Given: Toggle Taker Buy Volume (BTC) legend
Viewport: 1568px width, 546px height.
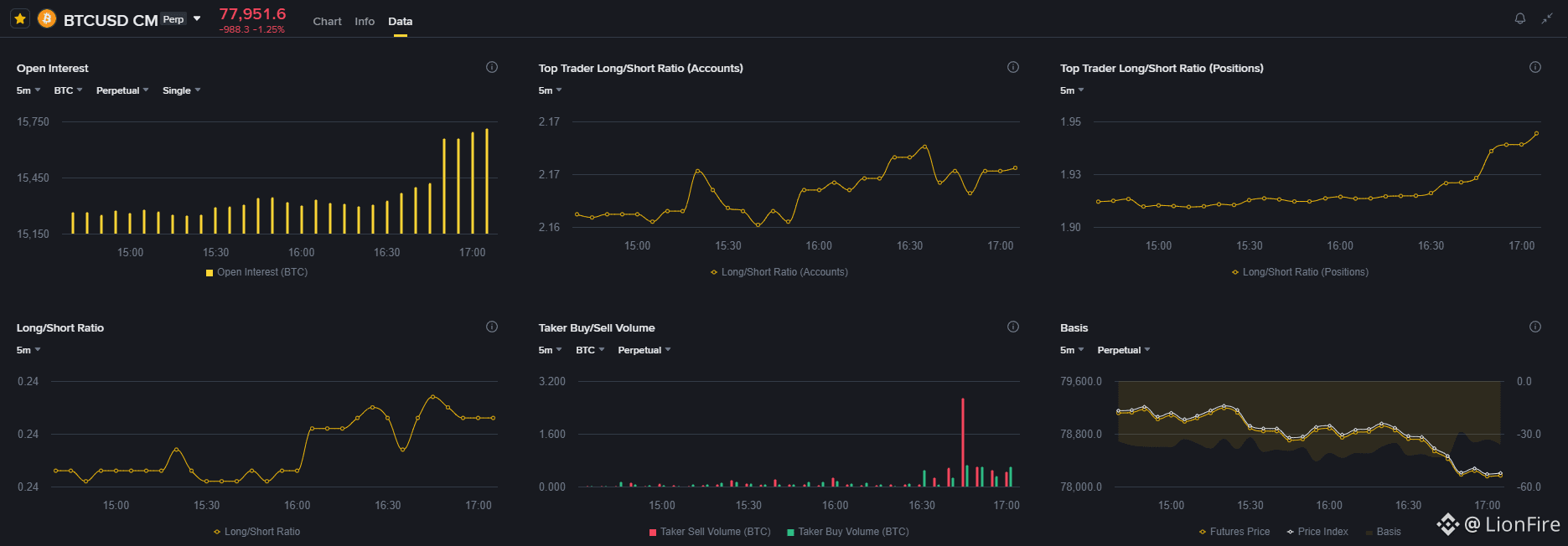Looking at the screenshot, I should click(848, 532).
